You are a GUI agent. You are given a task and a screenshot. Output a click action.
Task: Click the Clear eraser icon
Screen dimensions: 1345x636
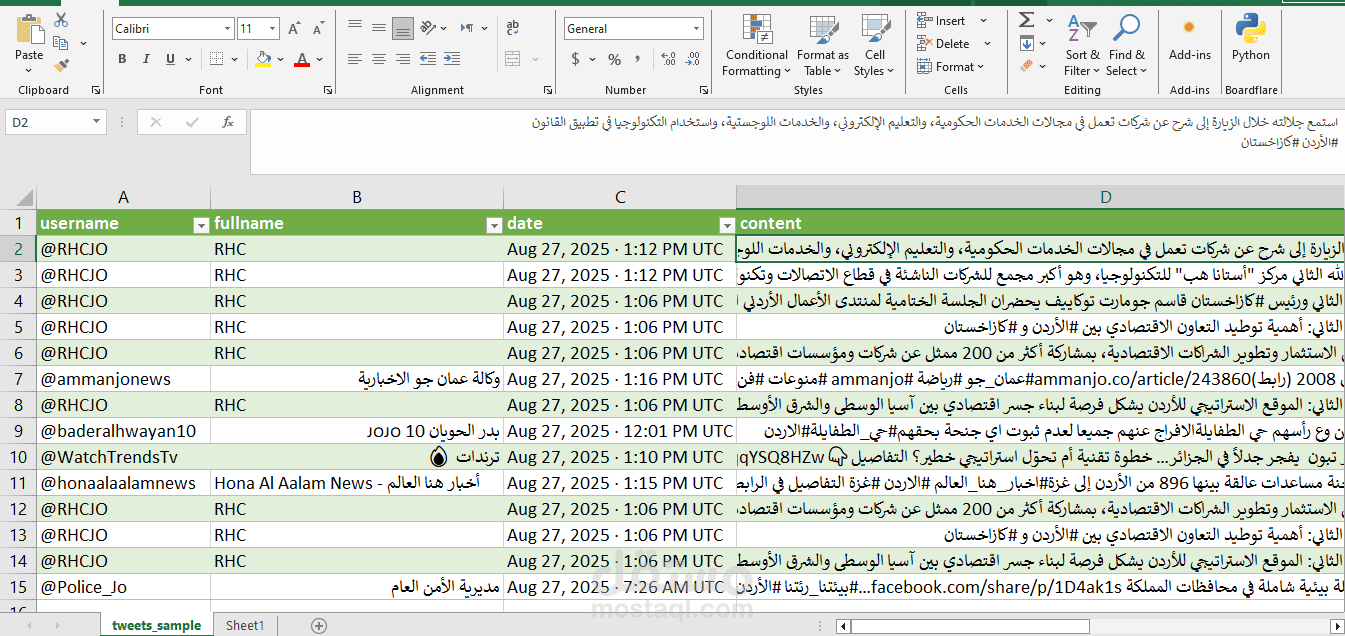(x=1026, y=66)
